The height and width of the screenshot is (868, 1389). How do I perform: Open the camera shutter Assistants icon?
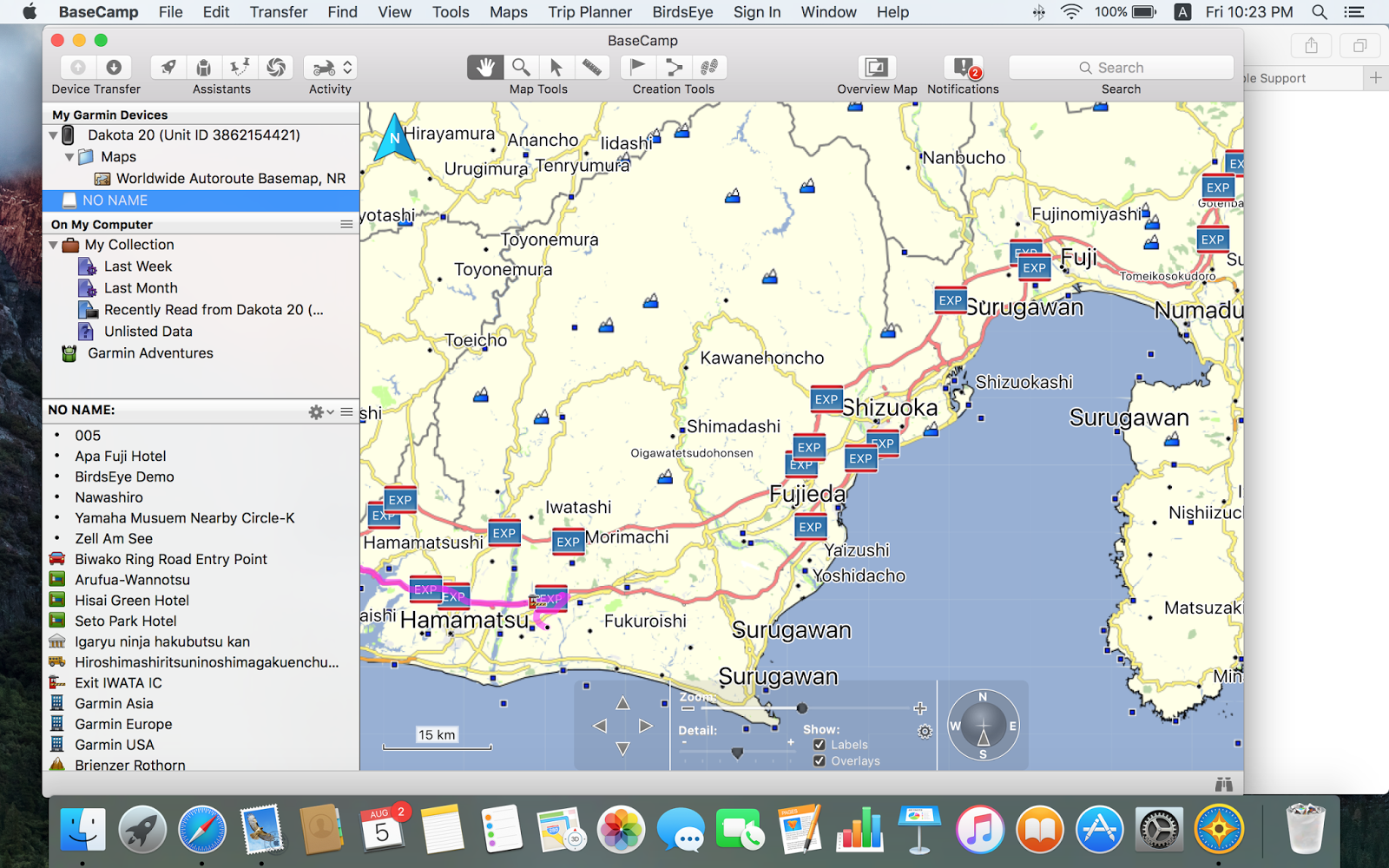276,68
